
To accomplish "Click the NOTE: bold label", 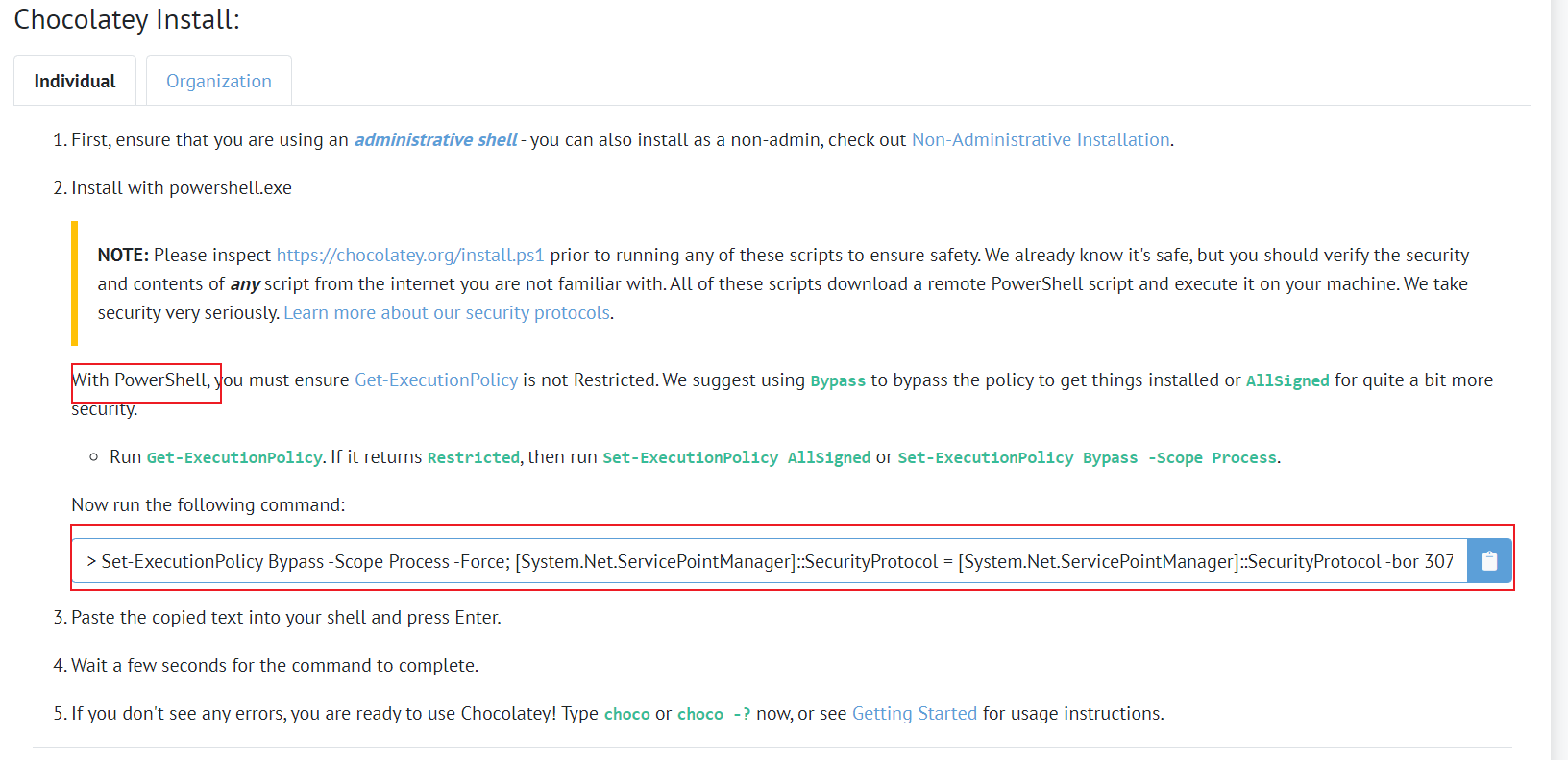I will coord(123,256).
